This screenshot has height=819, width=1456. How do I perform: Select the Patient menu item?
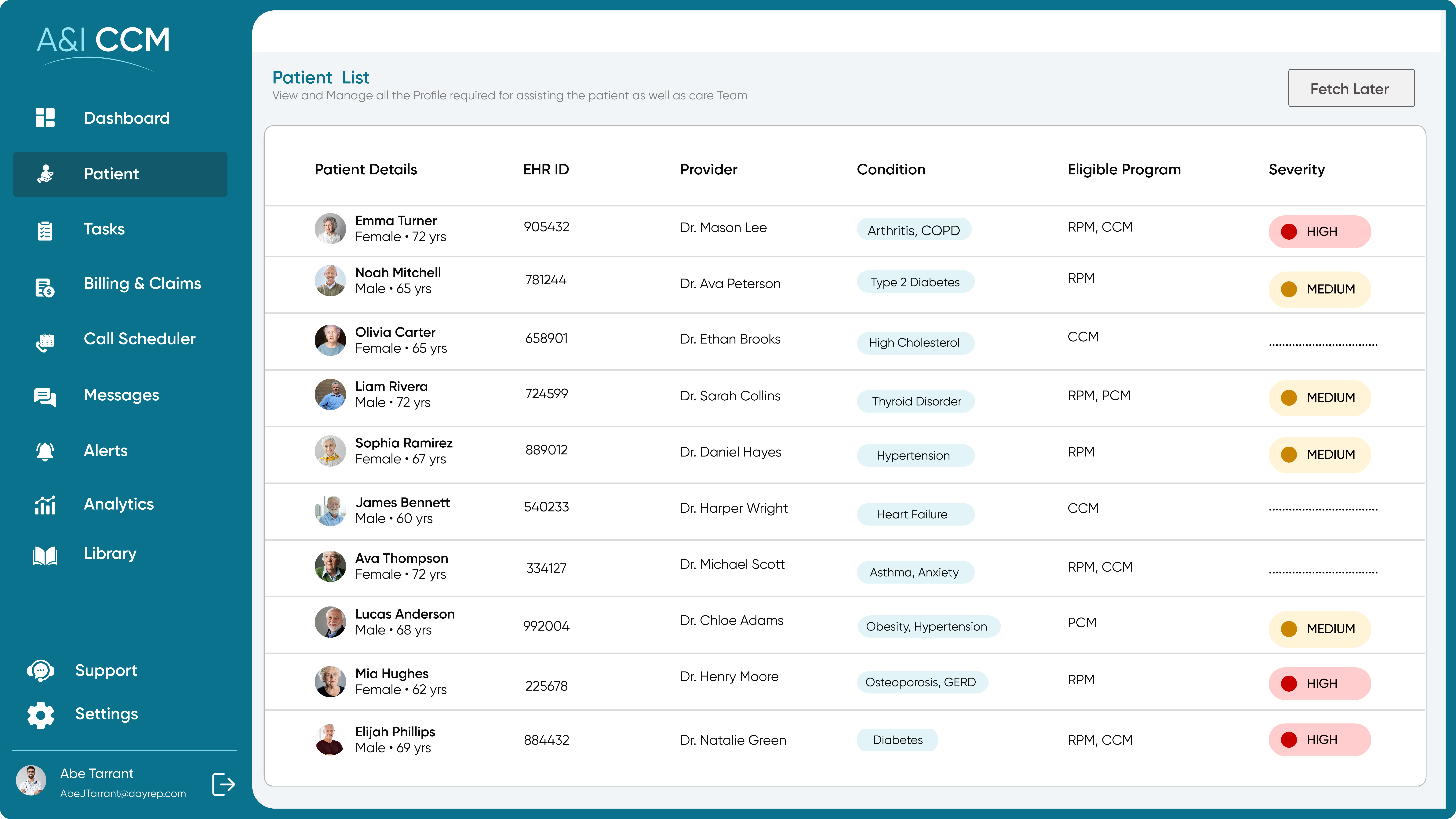click(x=120, y=174)
